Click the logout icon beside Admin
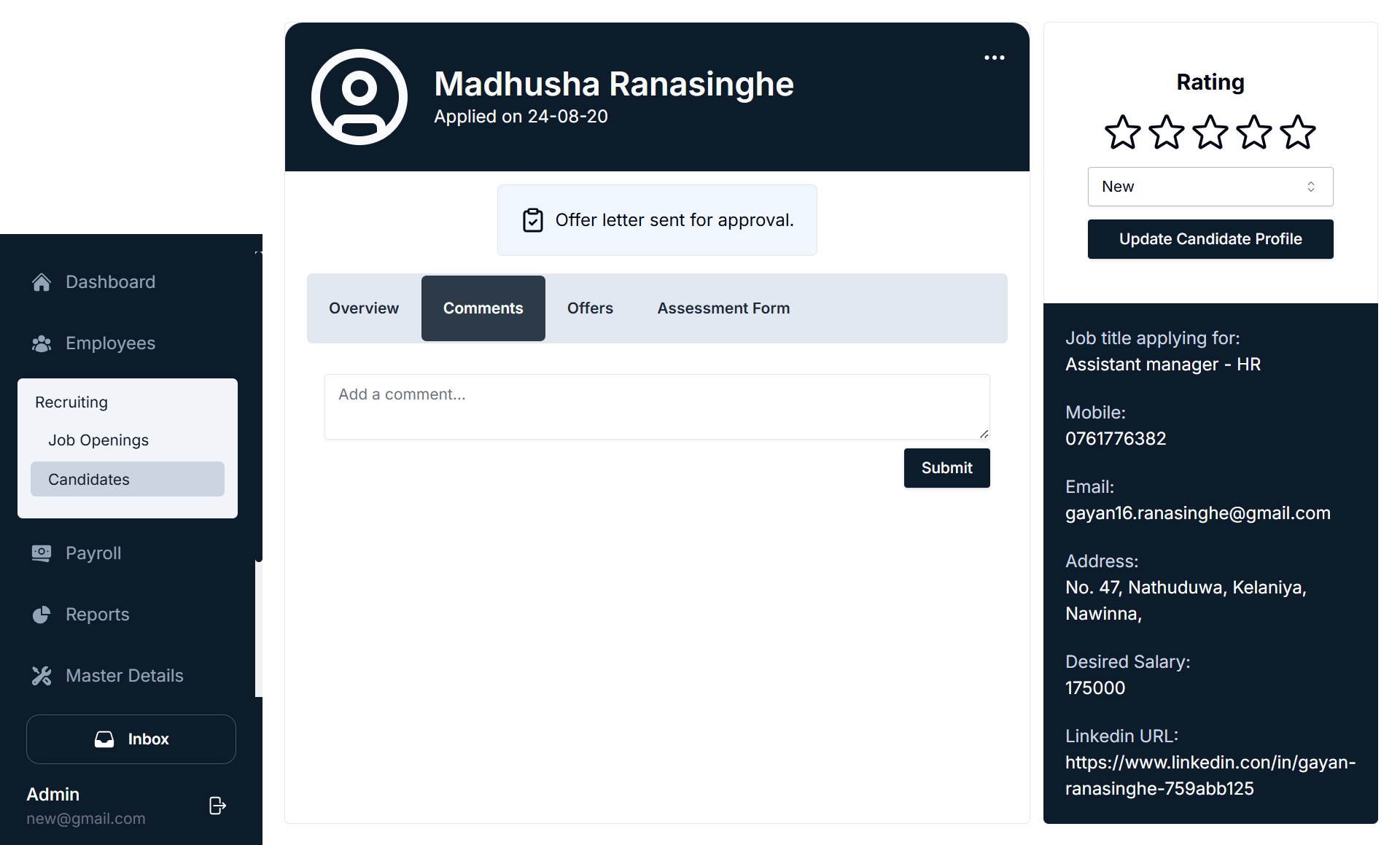The width and height of the screenshot is (1400, 845). [217, 806]
